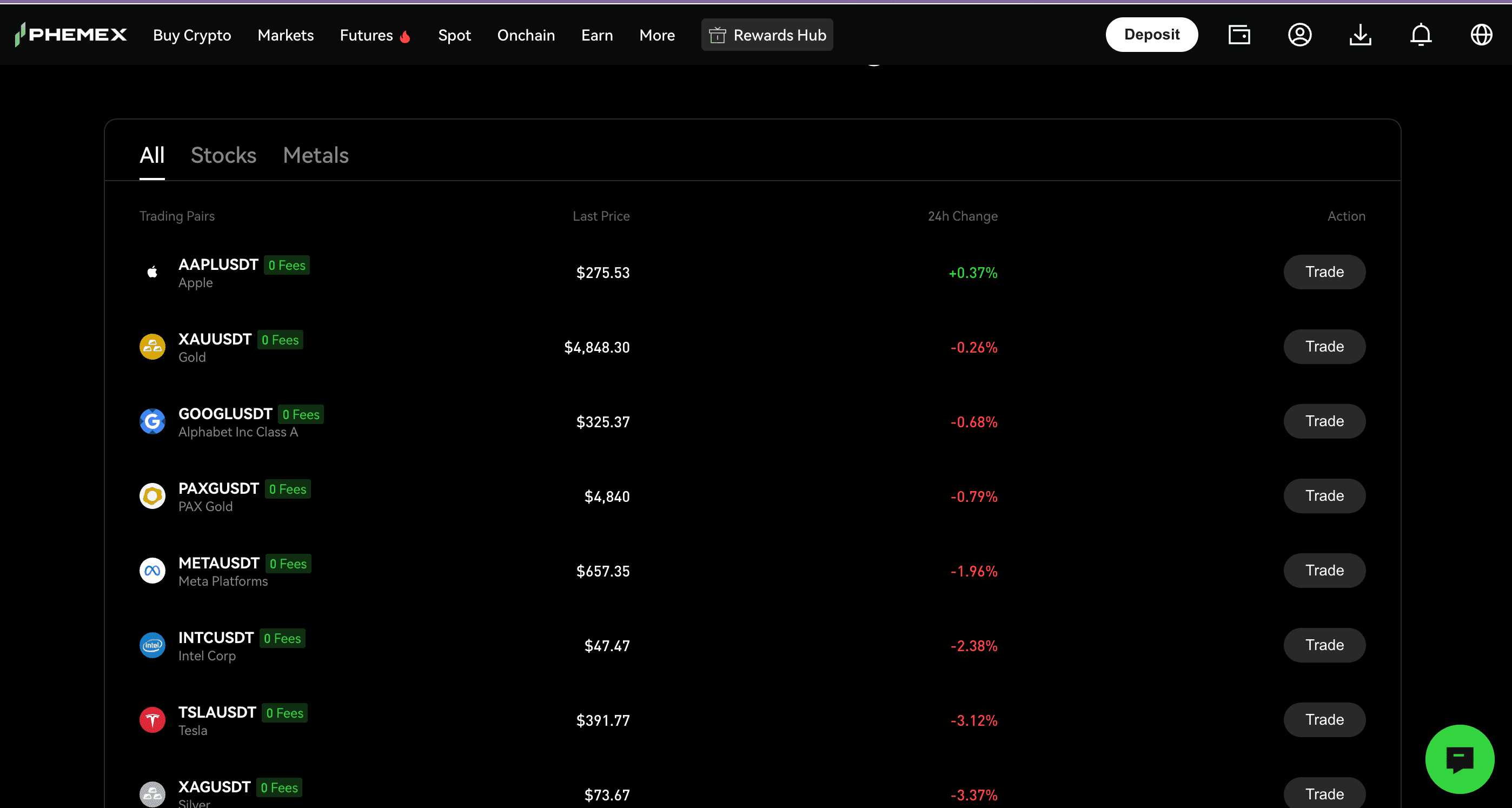Open the Rewards Hub
This screenshot has width=1512, height=808.
click(x=767, y=35)
